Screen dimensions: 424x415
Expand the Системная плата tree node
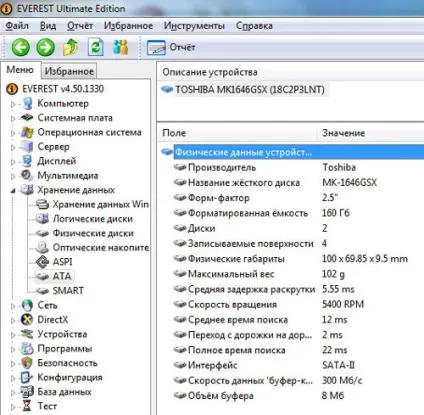click(13, 118)
